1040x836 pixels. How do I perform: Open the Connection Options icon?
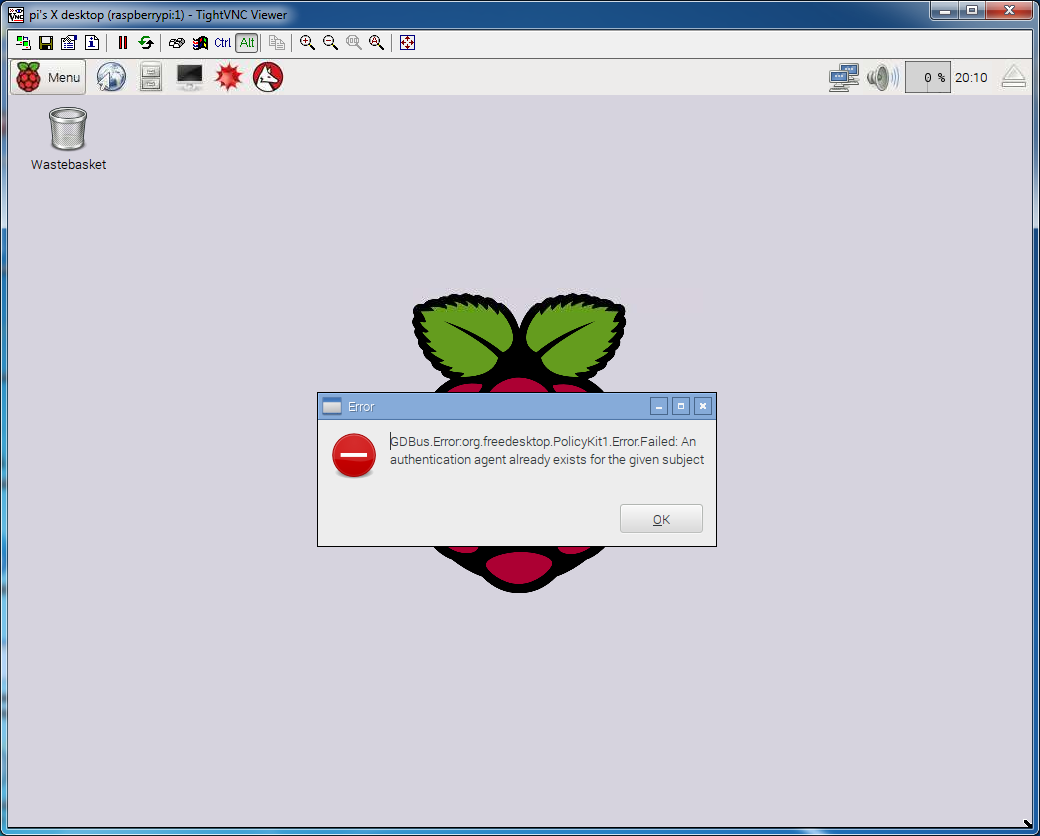pyautogui.click(x=69, y=43)
